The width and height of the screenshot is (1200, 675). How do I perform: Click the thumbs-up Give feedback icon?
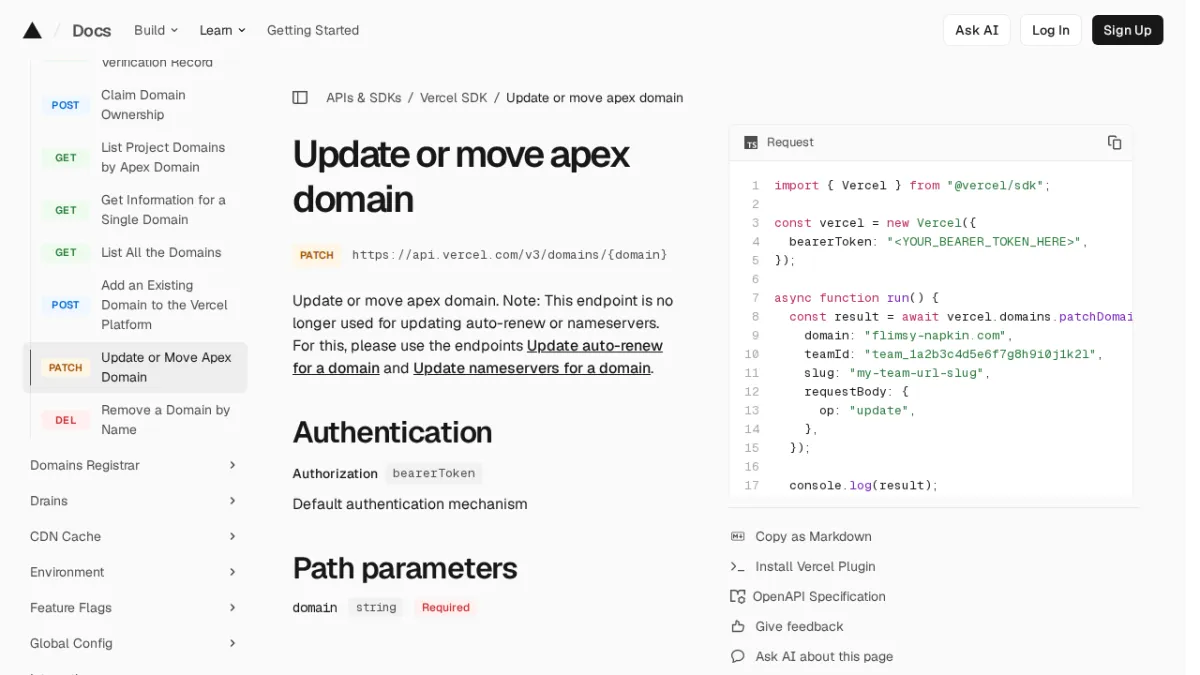pos(738,626)
